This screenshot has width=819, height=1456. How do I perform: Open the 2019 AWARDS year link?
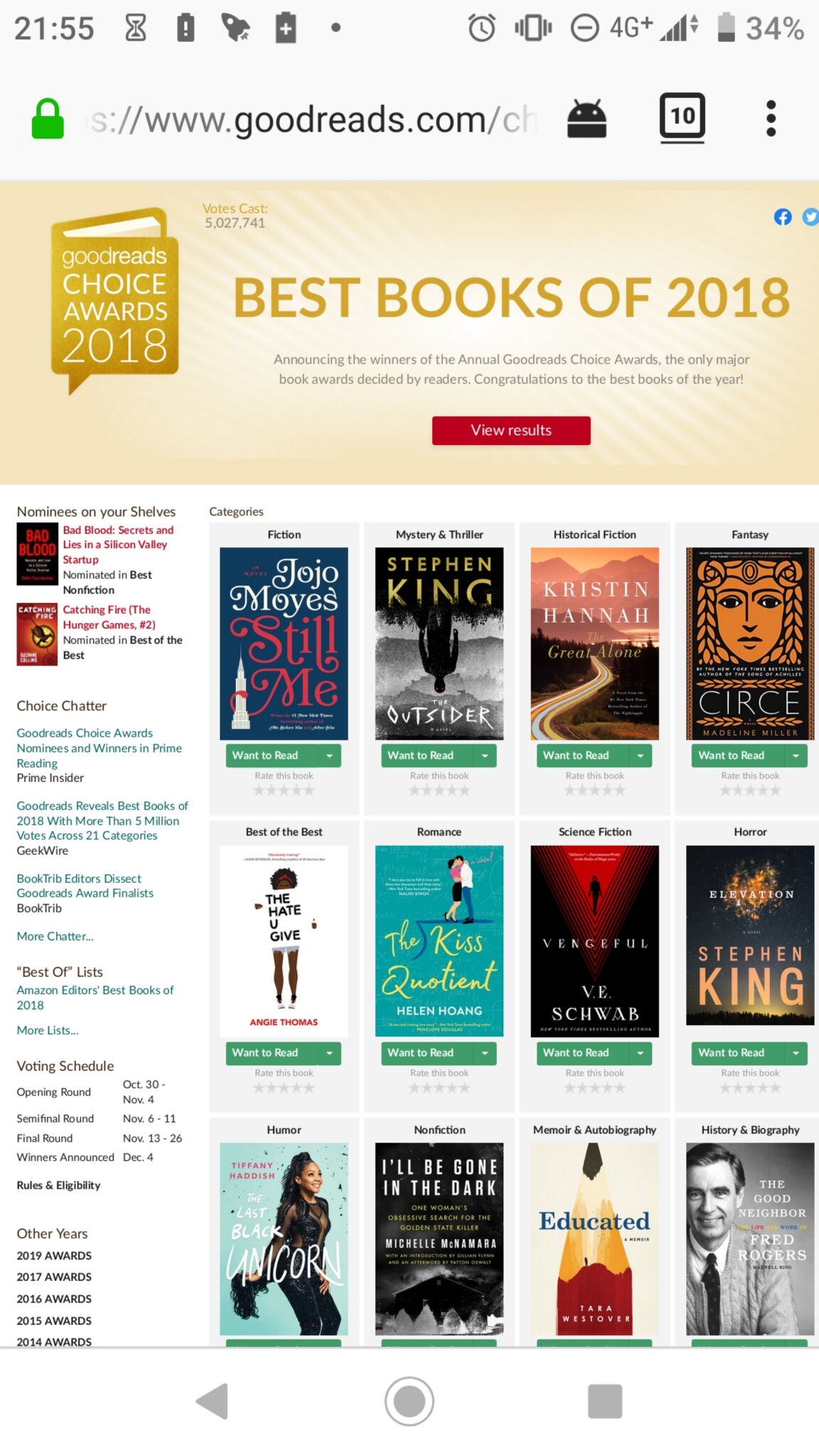[54, 1256]
